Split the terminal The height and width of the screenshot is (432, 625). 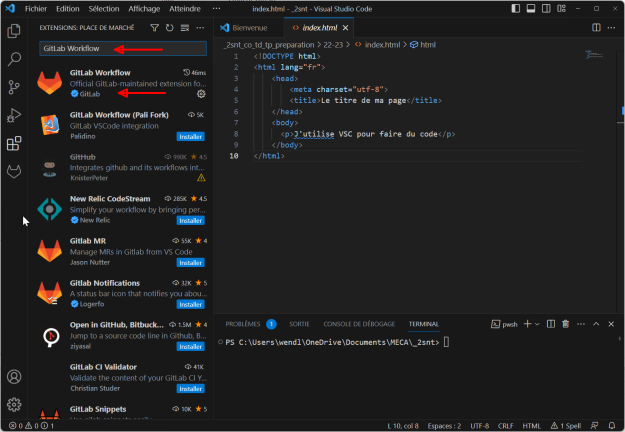click(550, 324)
